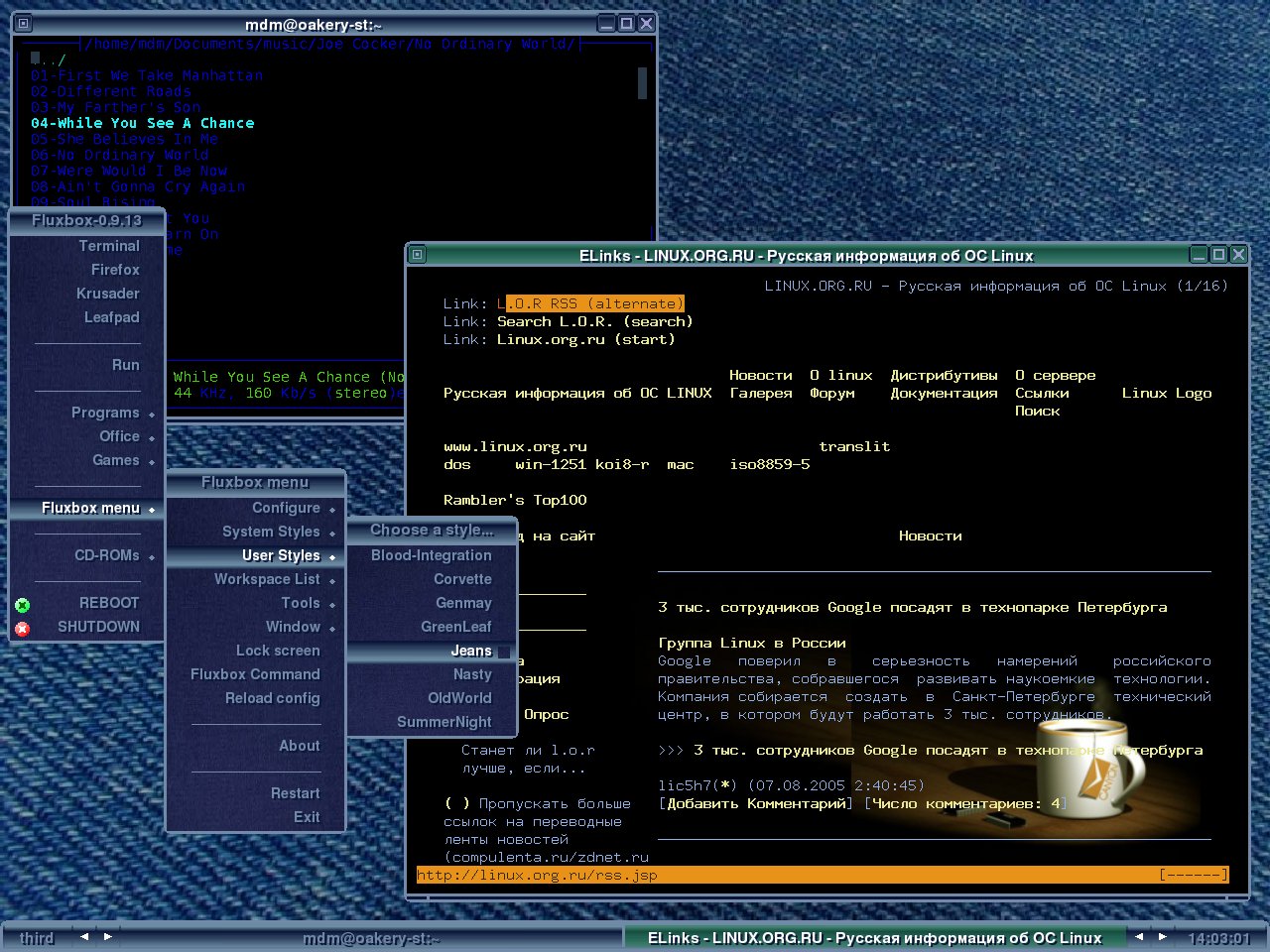Activate the ELinks entry in bottom toolbar

(874, 937)
